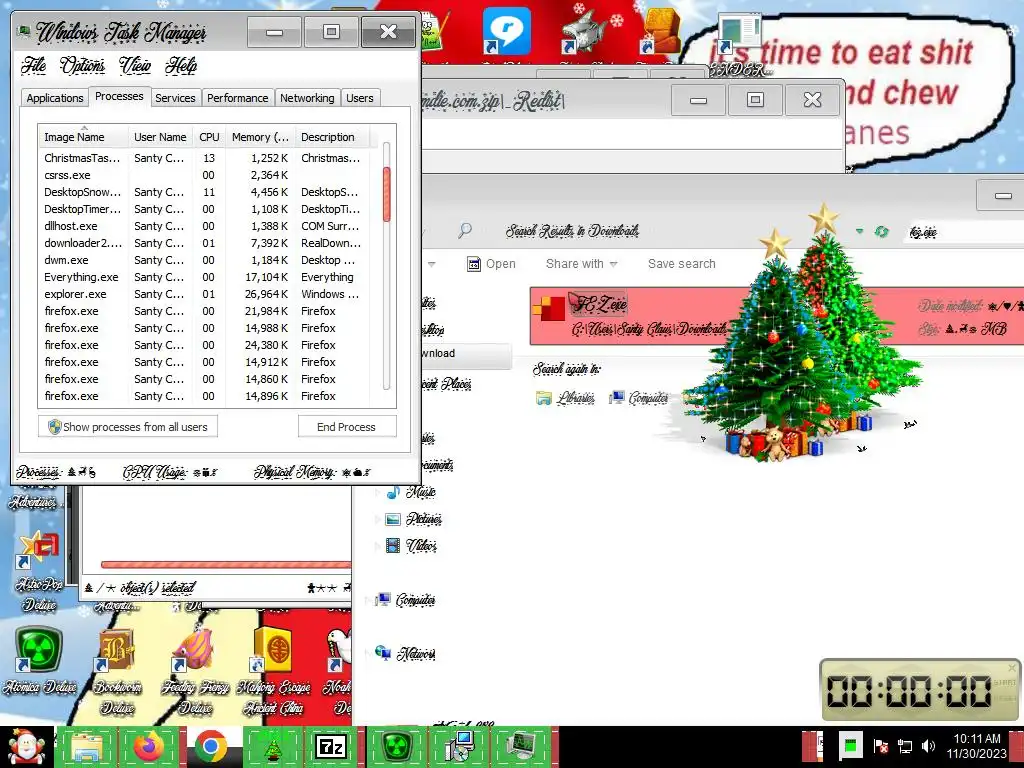Click Save search in Explorer toolbar
The width and height of the screenshot is (1024, 768).
(681, 264)
